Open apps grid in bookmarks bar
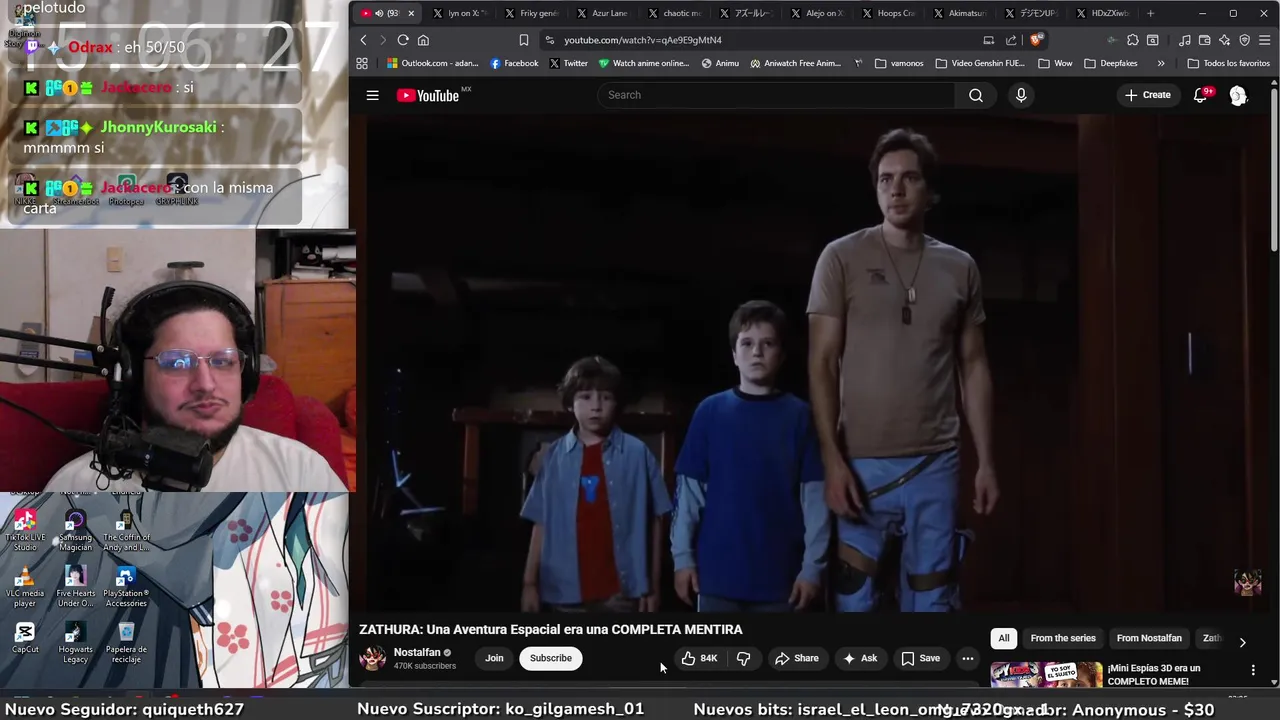Screen dimensions: 1280x720 [362, 63]
